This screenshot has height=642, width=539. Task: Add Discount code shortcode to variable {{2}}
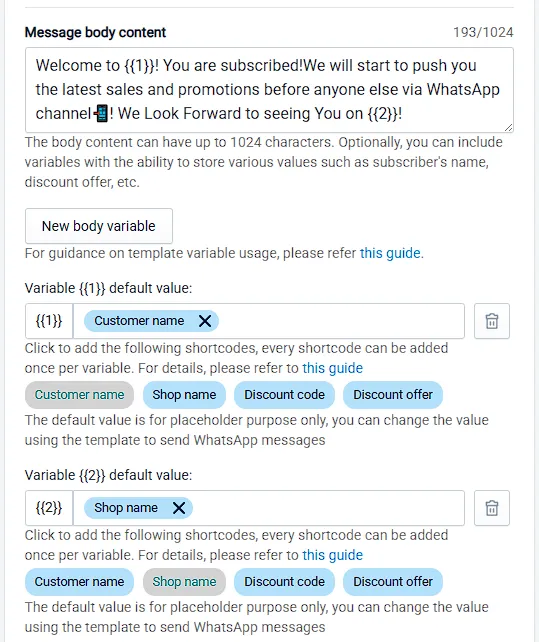click(284, 582)
